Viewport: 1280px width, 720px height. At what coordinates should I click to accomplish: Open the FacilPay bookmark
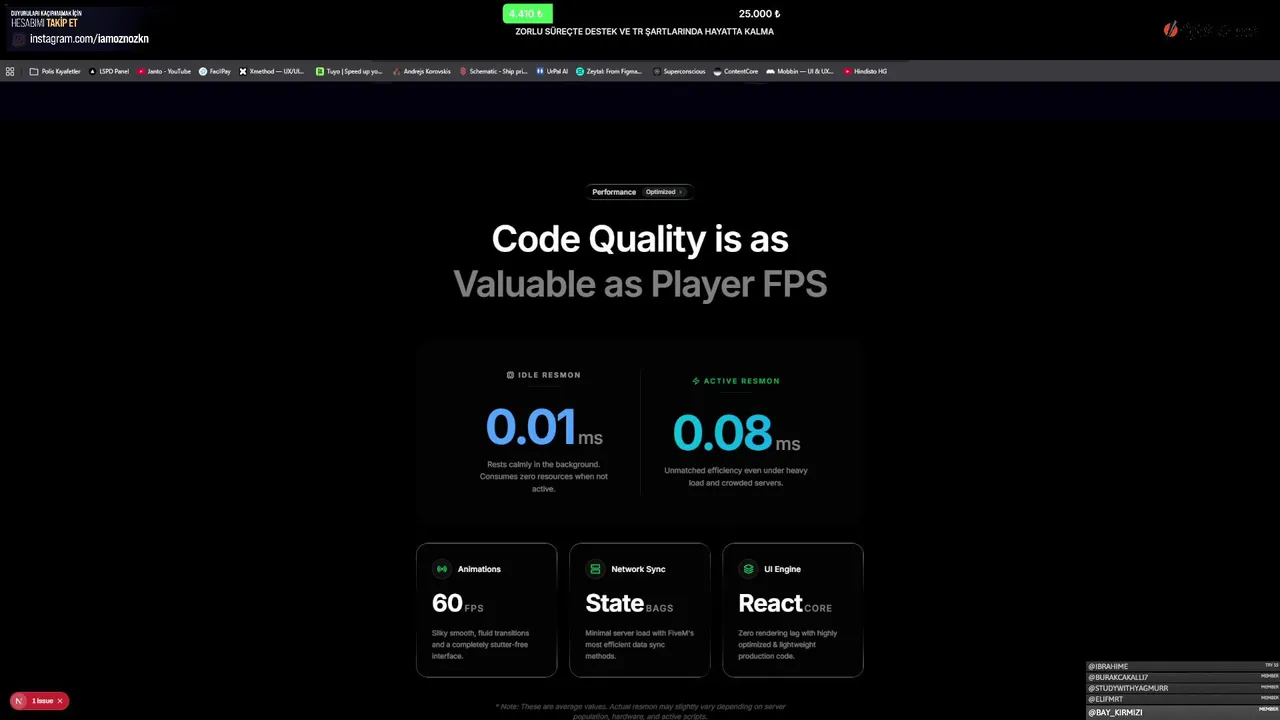pyautogui.click(x=215, y=71)
